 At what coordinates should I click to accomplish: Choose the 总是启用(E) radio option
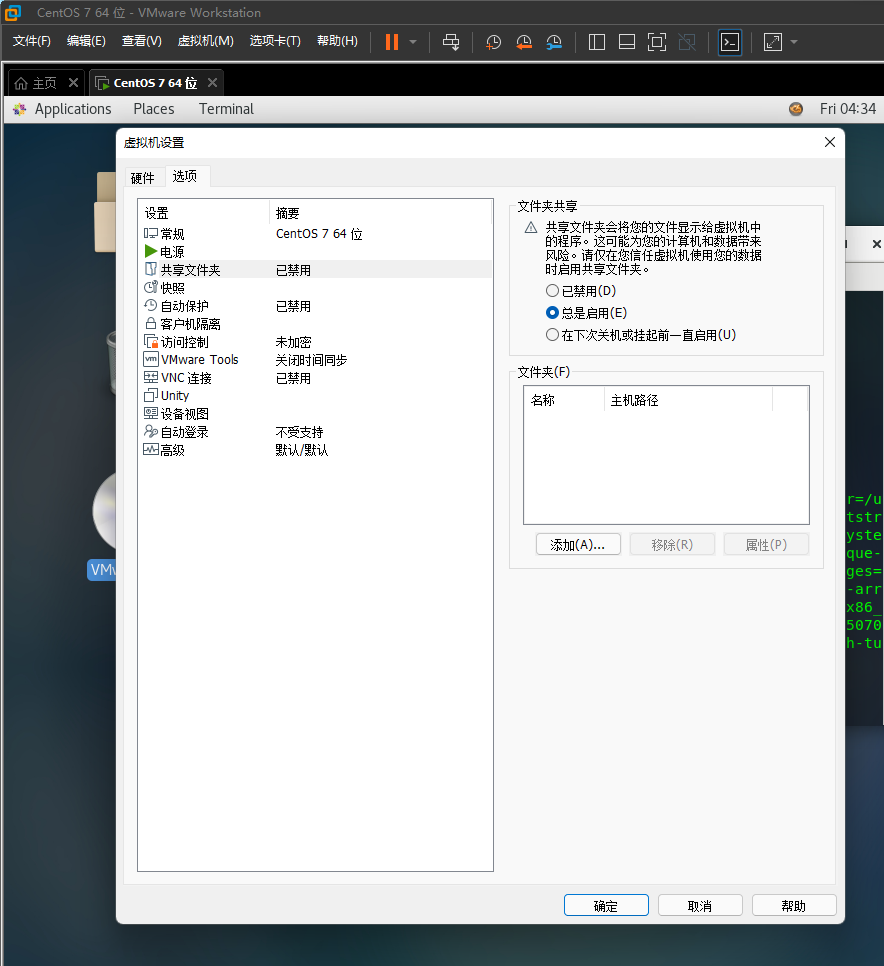coord(586,313)
